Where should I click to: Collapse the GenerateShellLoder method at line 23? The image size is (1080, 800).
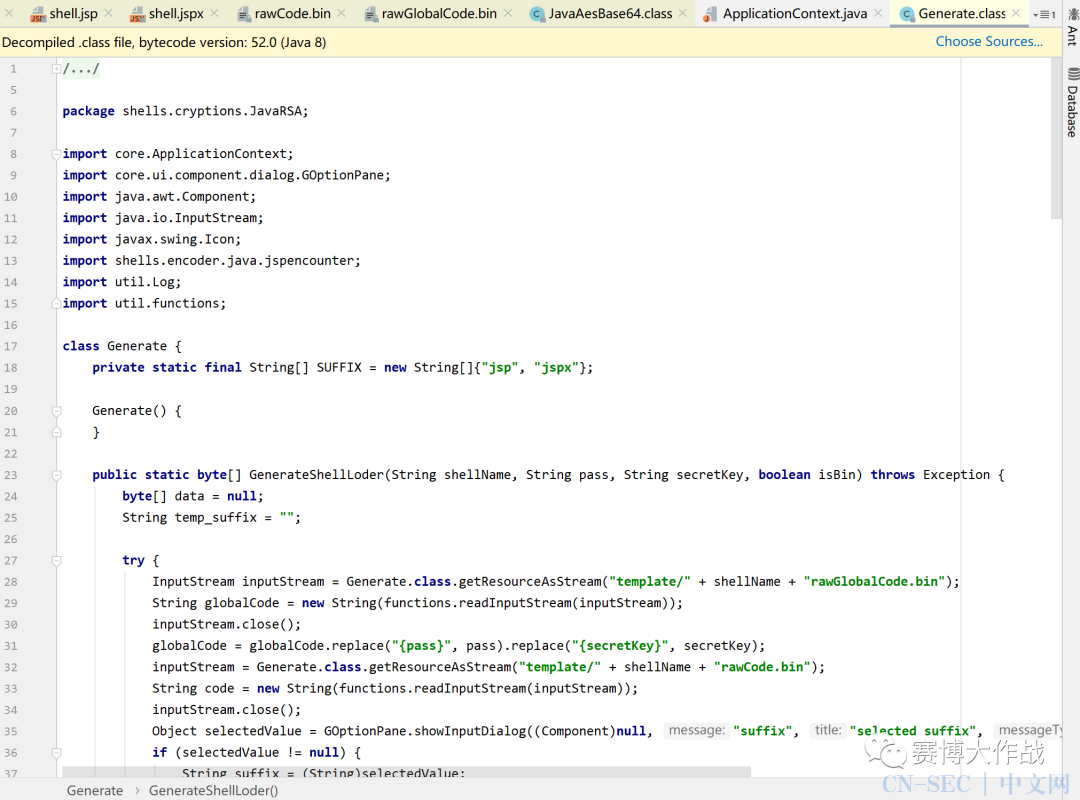(x=56, y=475)
